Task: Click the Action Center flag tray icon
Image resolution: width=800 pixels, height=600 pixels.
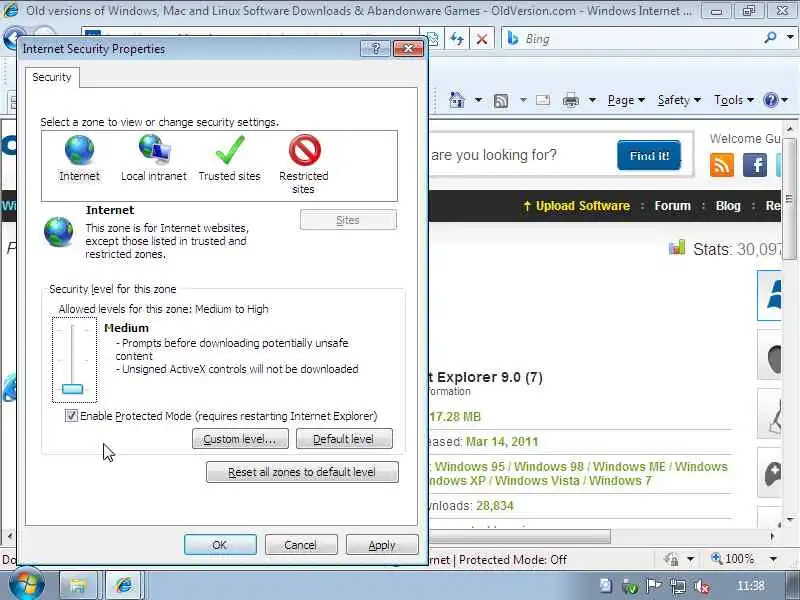Action: tap(653, 587)
